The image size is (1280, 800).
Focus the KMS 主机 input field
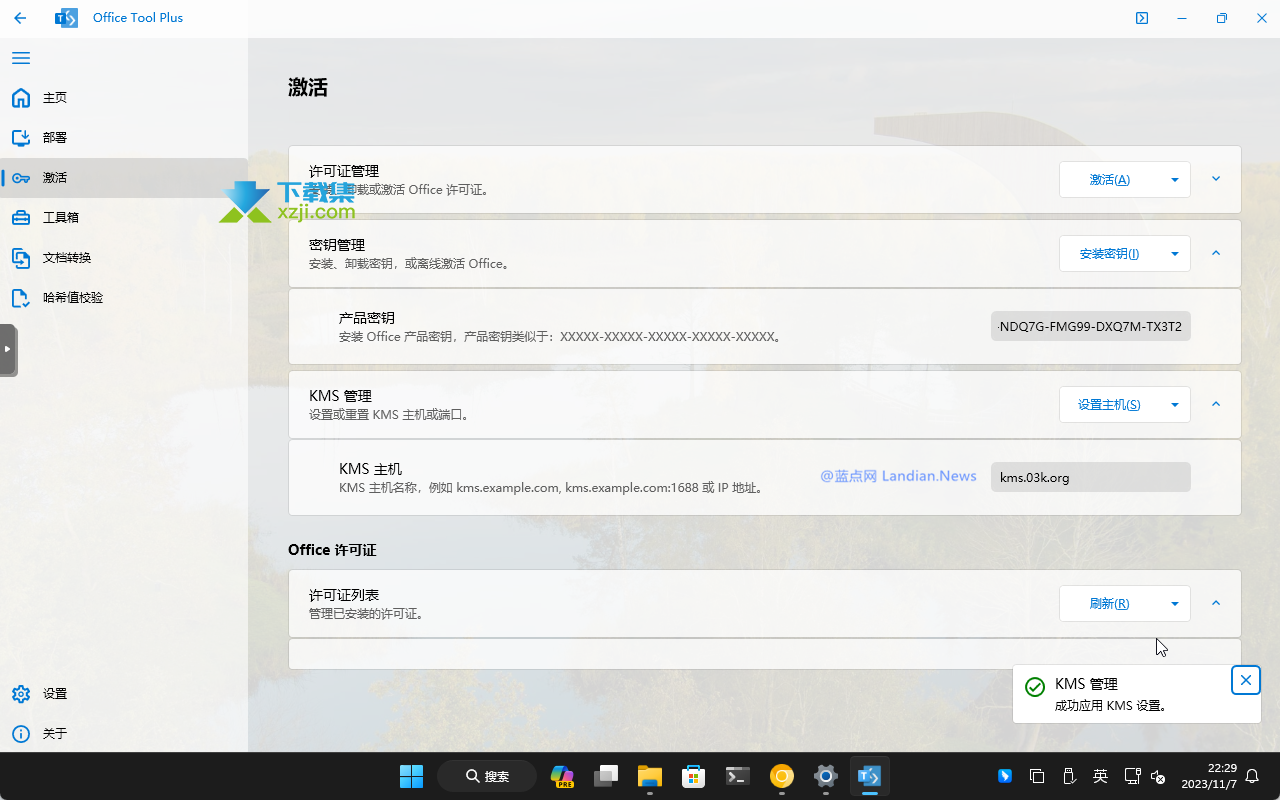(1091, 477)
